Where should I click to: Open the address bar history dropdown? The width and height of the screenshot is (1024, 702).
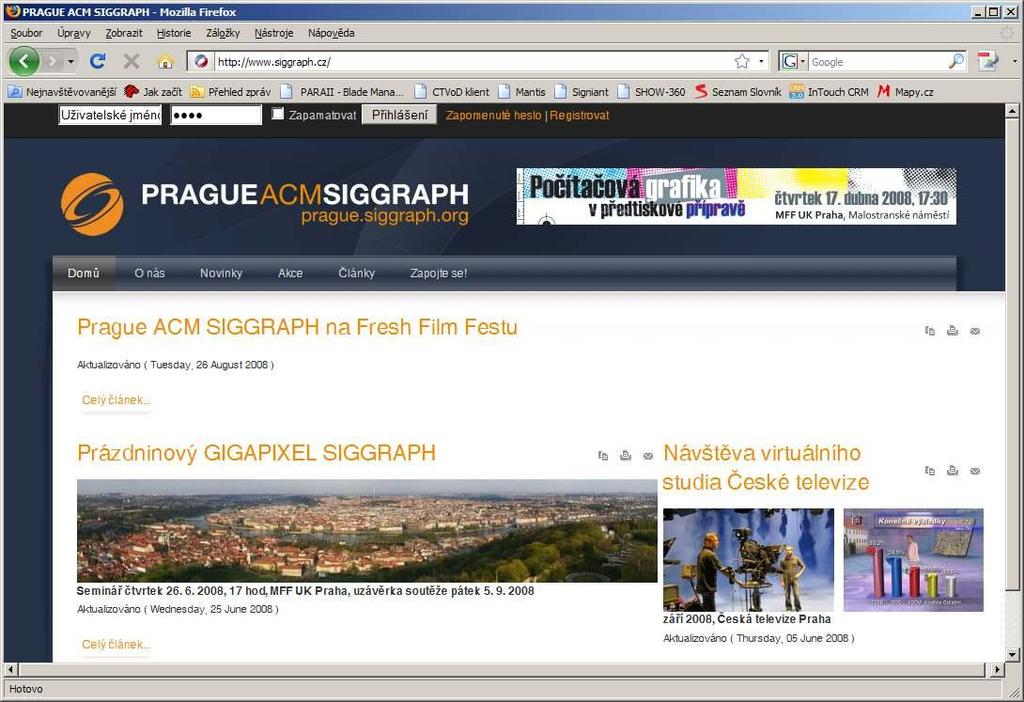(761, 61)
